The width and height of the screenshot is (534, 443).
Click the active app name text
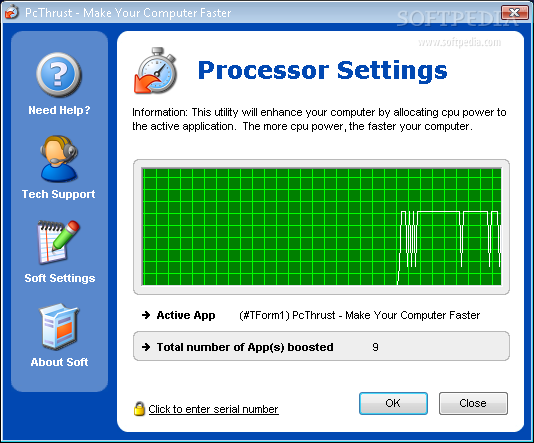360,315
